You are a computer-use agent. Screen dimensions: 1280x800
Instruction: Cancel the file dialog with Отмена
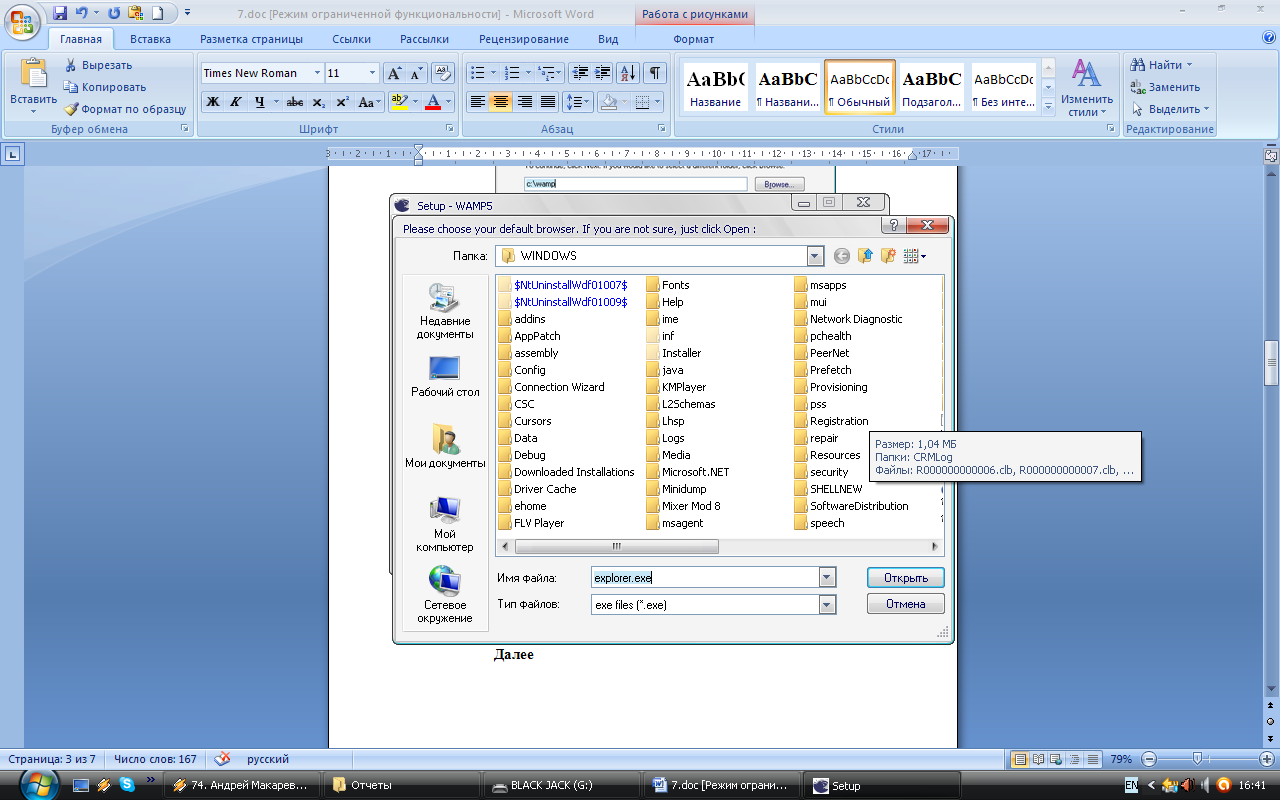click(x=906, y=604)
